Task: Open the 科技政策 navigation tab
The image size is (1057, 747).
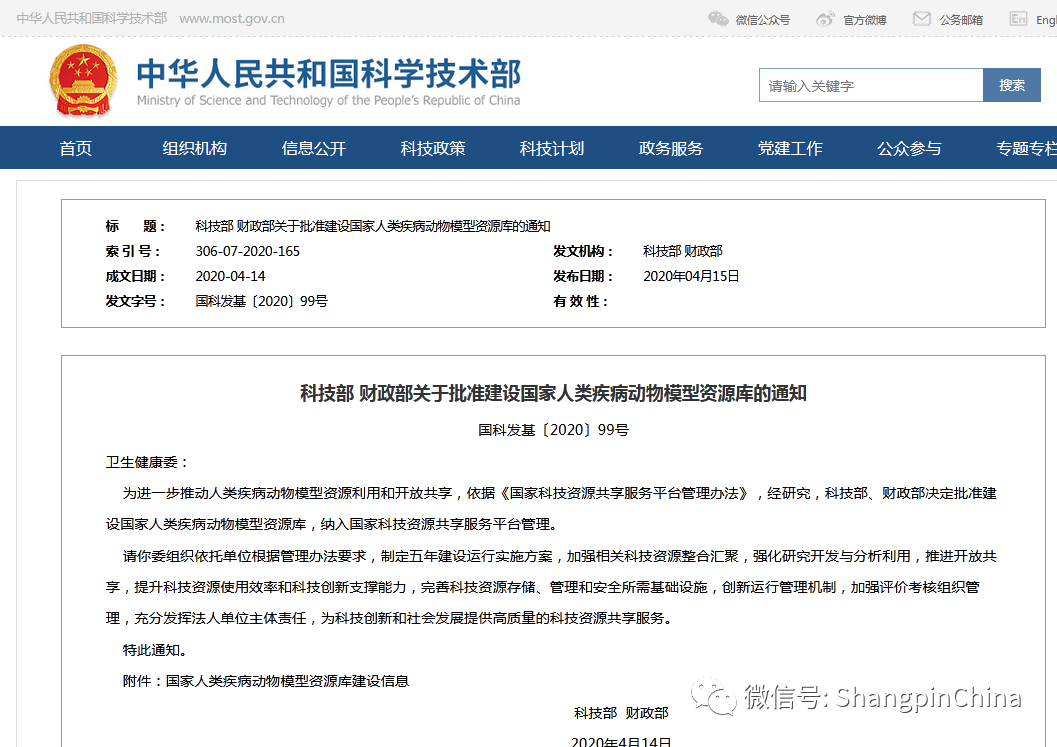Action: (x=433, y=148)
